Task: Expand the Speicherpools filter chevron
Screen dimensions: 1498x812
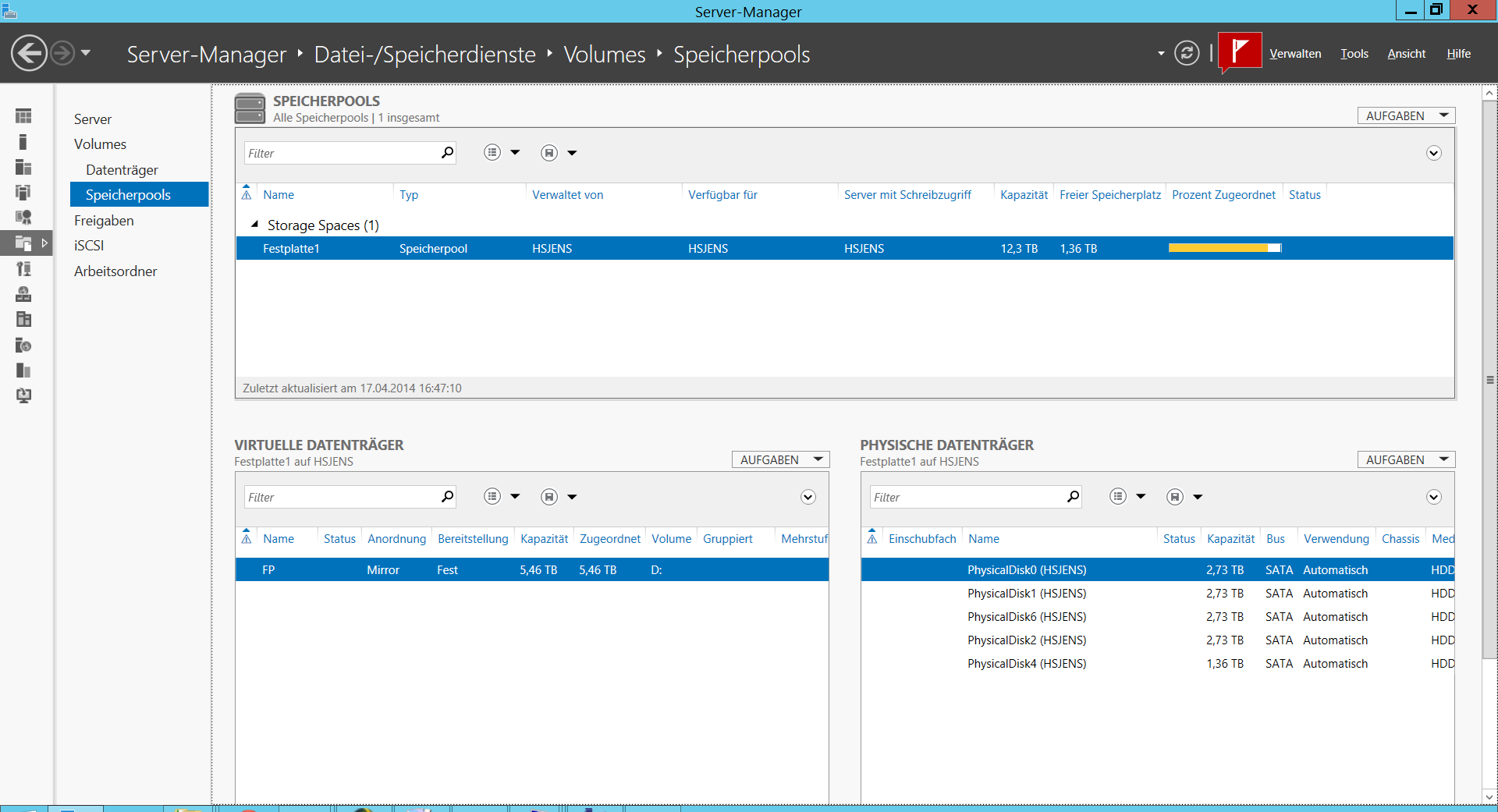Action: [1434, 153]
